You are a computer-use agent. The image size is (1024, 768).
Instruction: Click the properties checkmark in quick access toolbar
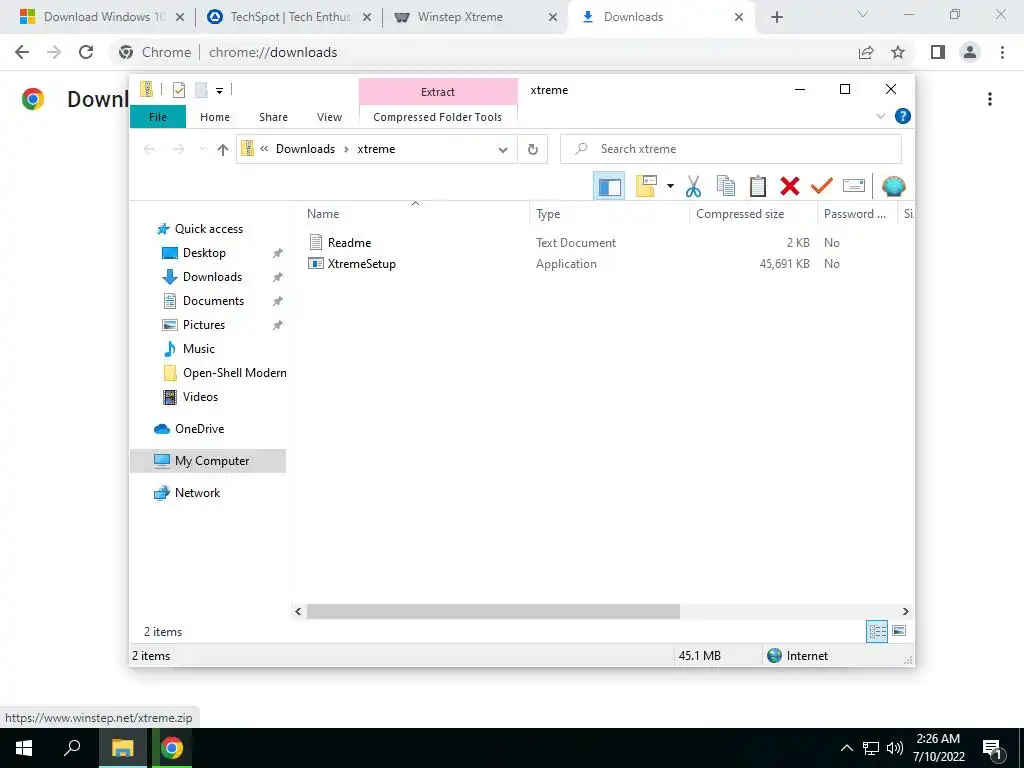point(179,90)
